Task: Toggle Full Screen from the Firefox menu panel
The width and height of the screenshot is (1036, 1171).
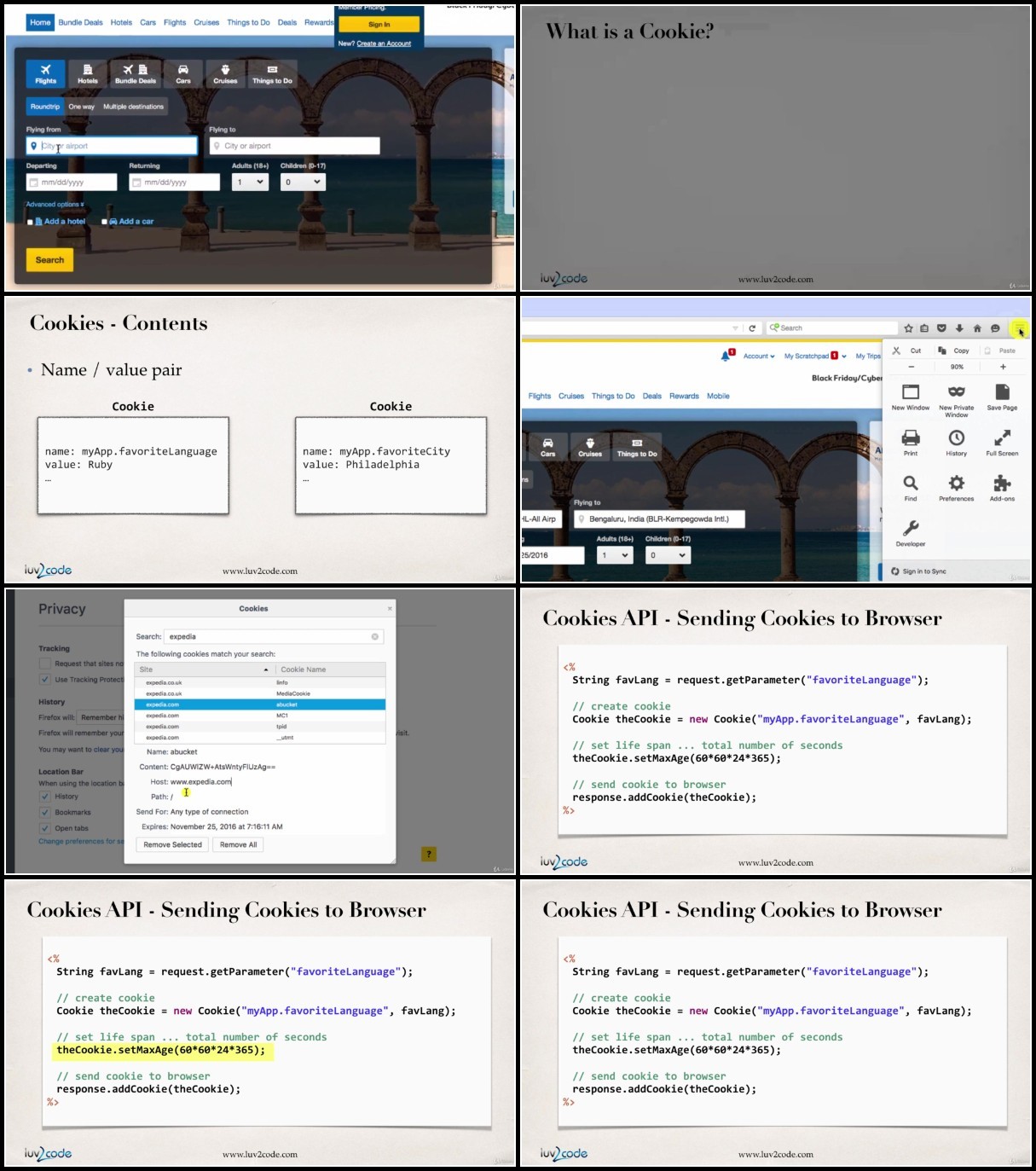Action: pyautogui.click(x=1002, y=442)
